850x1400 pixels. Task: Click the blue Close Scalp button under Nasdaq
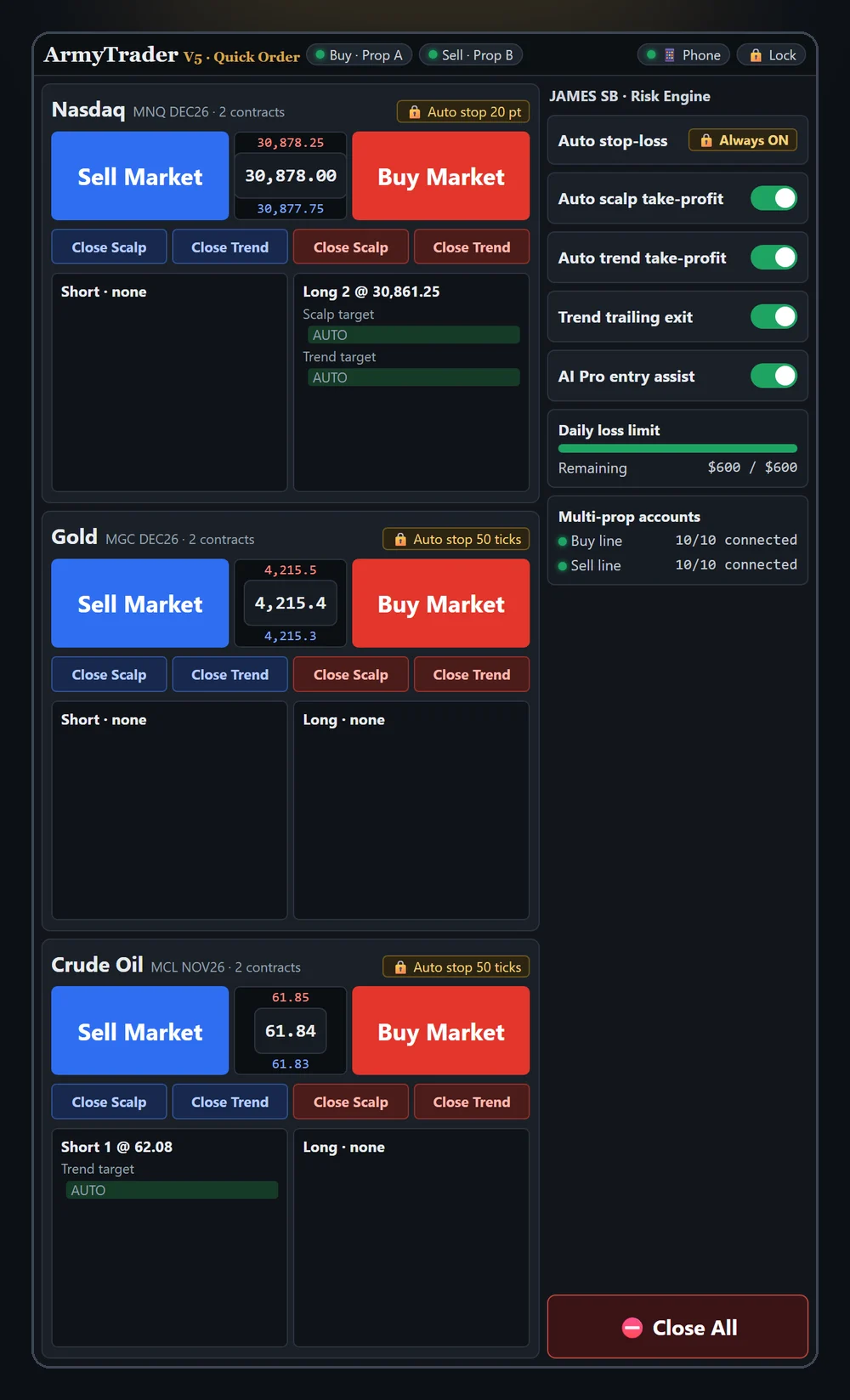tap(109, 247)
